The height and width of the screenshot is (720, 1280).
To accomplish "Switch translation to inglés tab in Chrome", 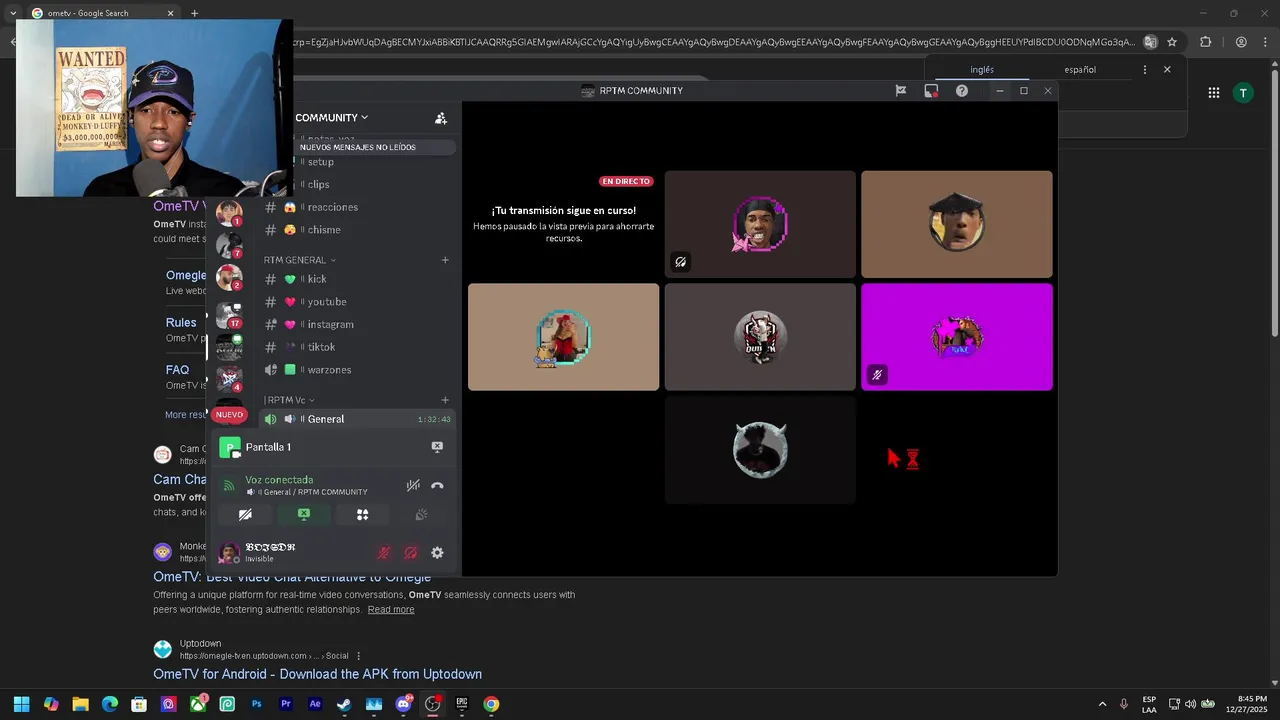I will pos(982,70).
